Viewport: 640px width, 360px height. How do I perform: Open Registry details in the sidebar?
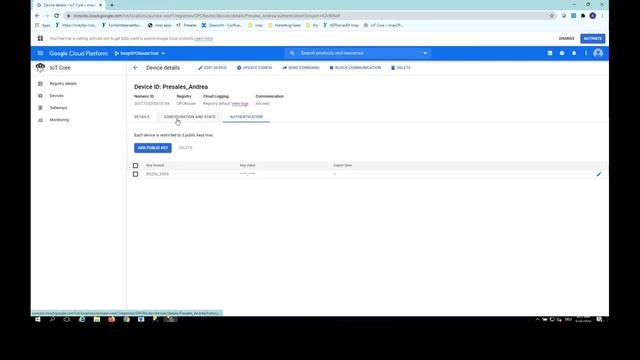click(x=63, y=84)
